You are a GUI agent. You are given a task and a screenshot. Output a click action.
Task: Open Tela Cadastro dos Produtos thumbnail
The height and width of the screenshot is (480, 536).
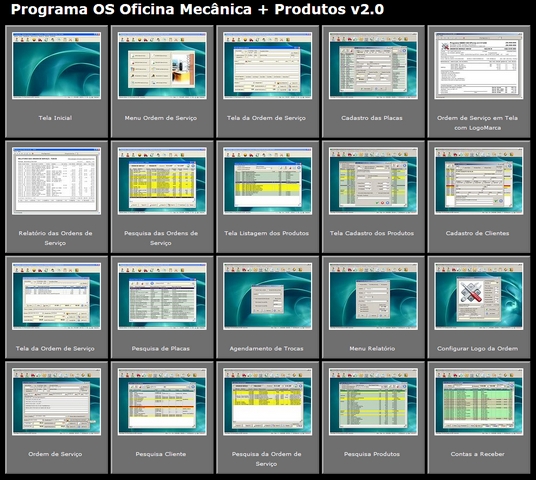tap(373, 181)
